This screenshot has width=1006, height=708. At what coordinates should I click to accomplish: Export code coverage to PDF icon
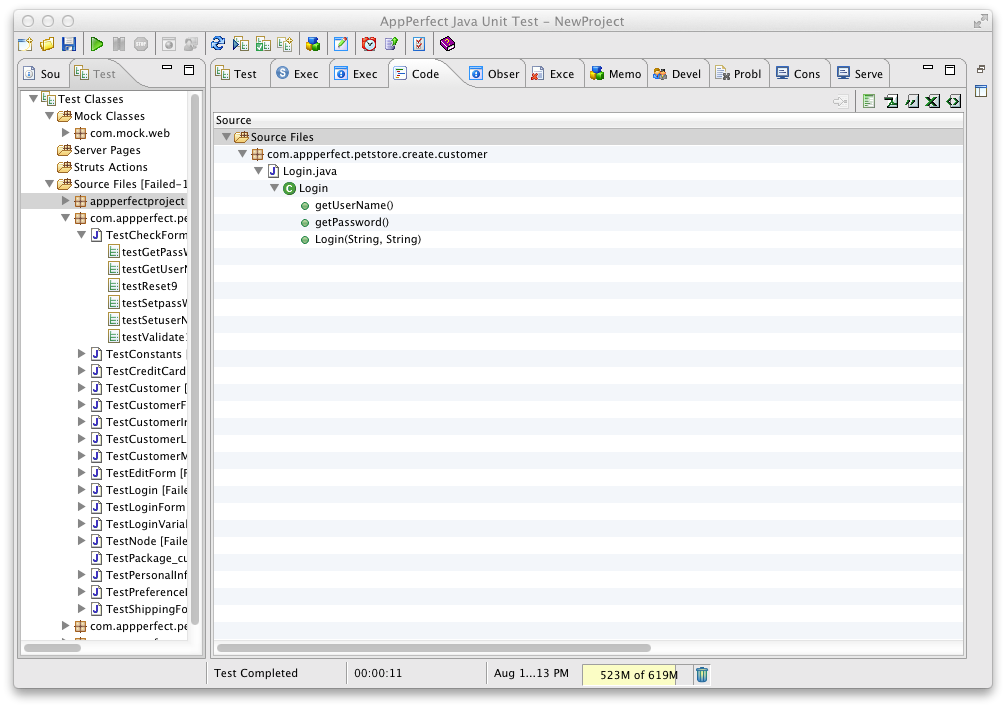point(891,101)
